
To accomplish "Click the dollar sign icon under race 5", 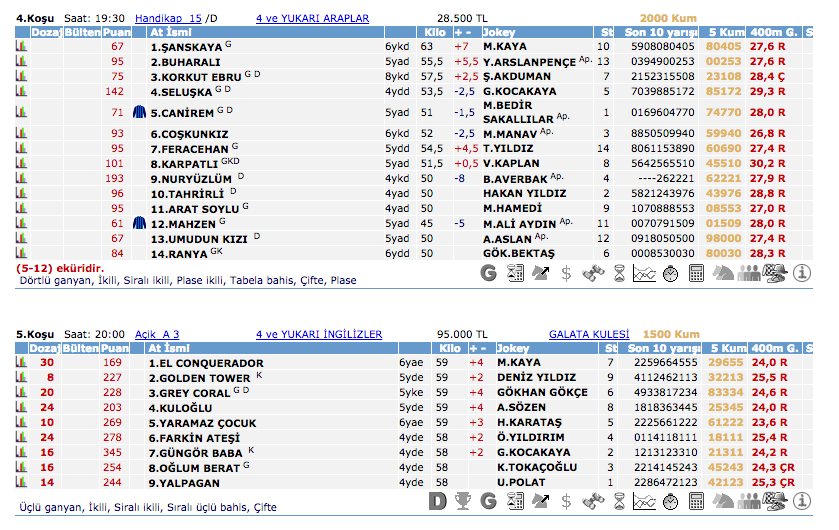I will pos(567,499).
